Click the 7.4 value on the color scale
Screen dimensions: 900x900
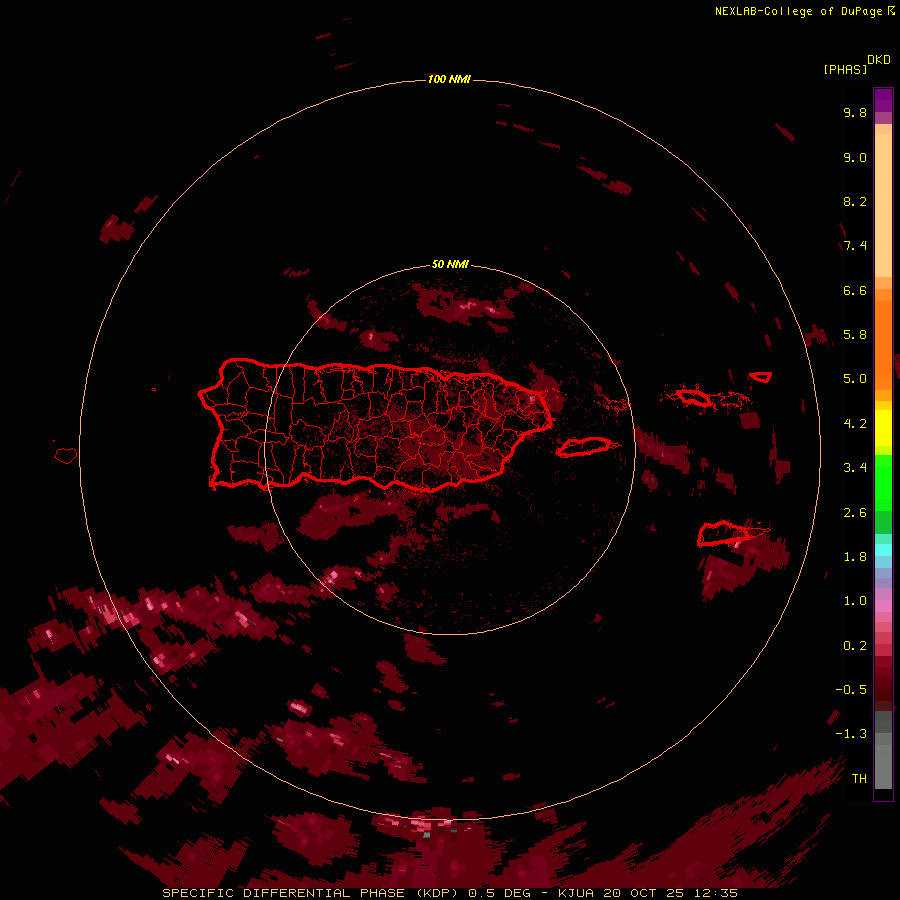[x=855, y=246]
